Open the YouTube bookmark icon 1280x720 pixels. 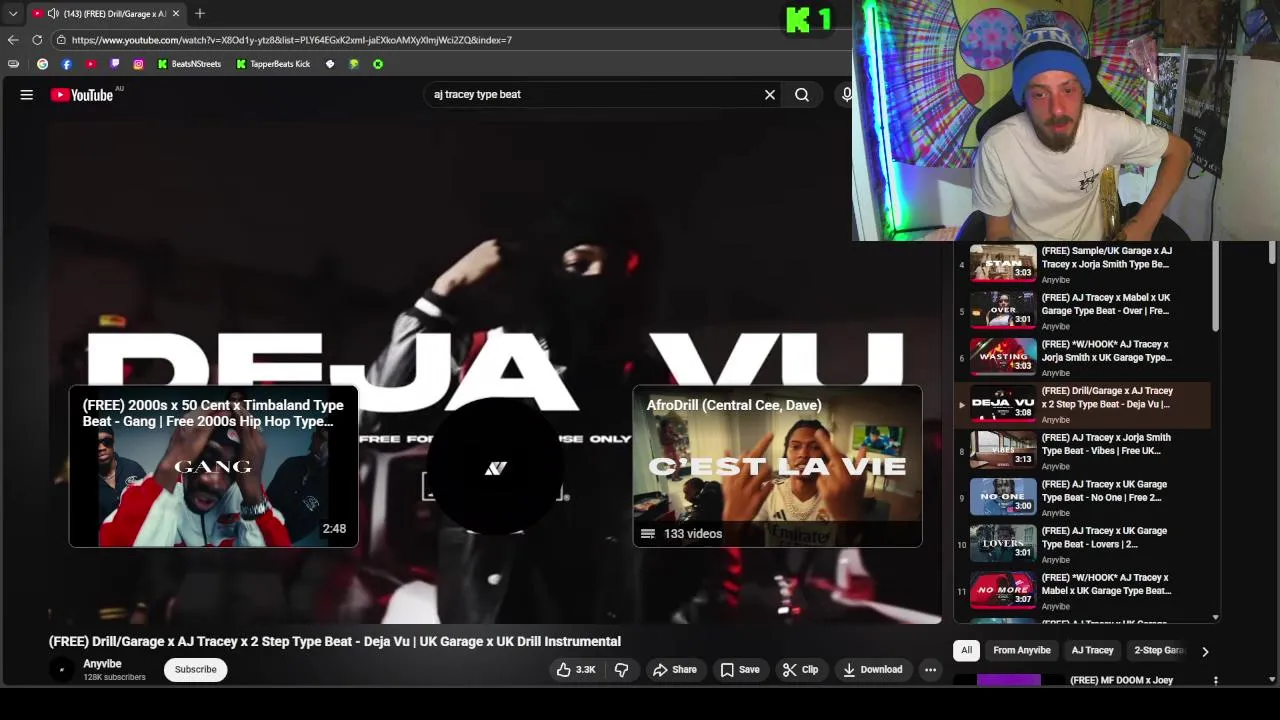click(90, 64)
